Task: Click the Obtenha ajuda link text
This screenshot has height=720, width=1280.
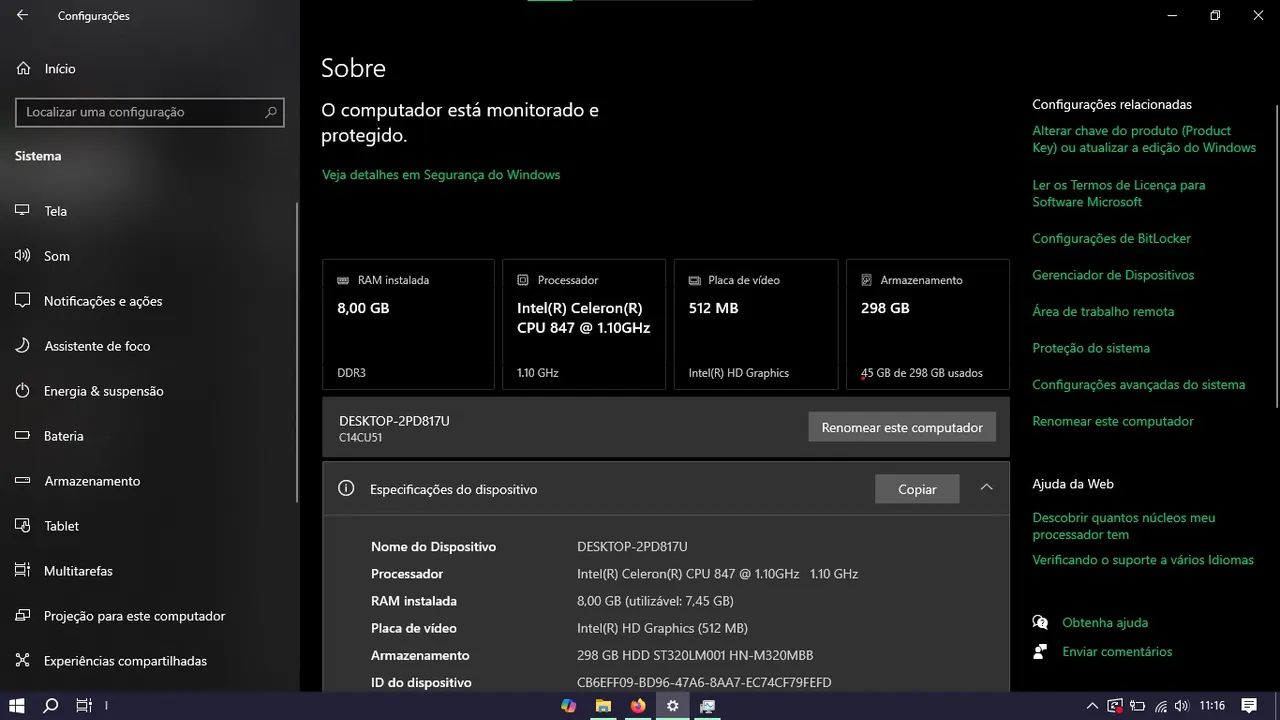Action: click(1105, 622)
